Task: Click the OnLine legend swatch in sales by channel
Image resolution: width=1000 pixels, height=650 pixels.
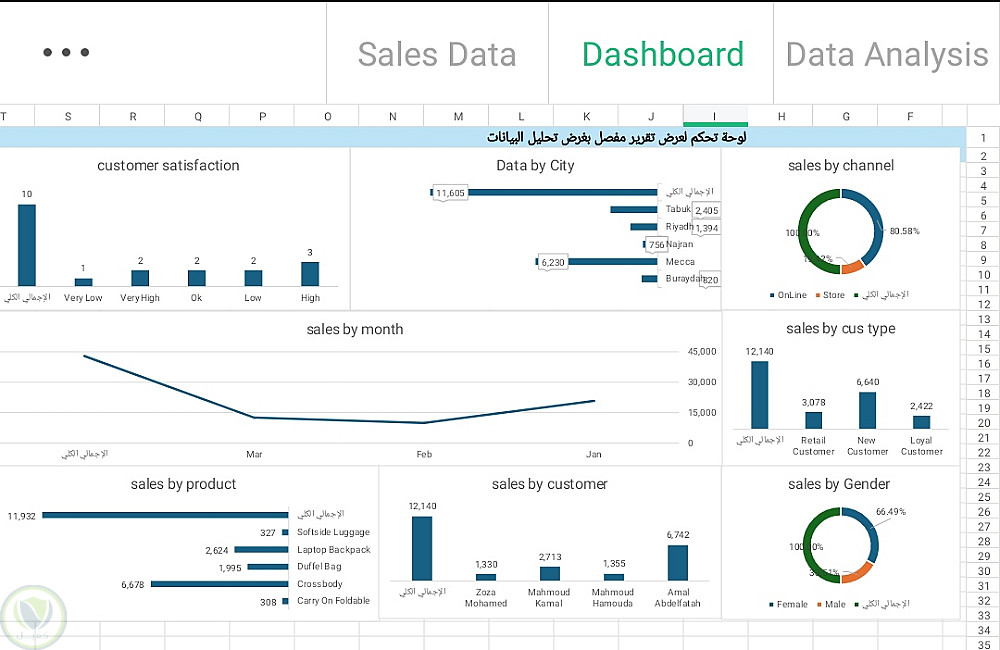Action: tap(773, 295)
